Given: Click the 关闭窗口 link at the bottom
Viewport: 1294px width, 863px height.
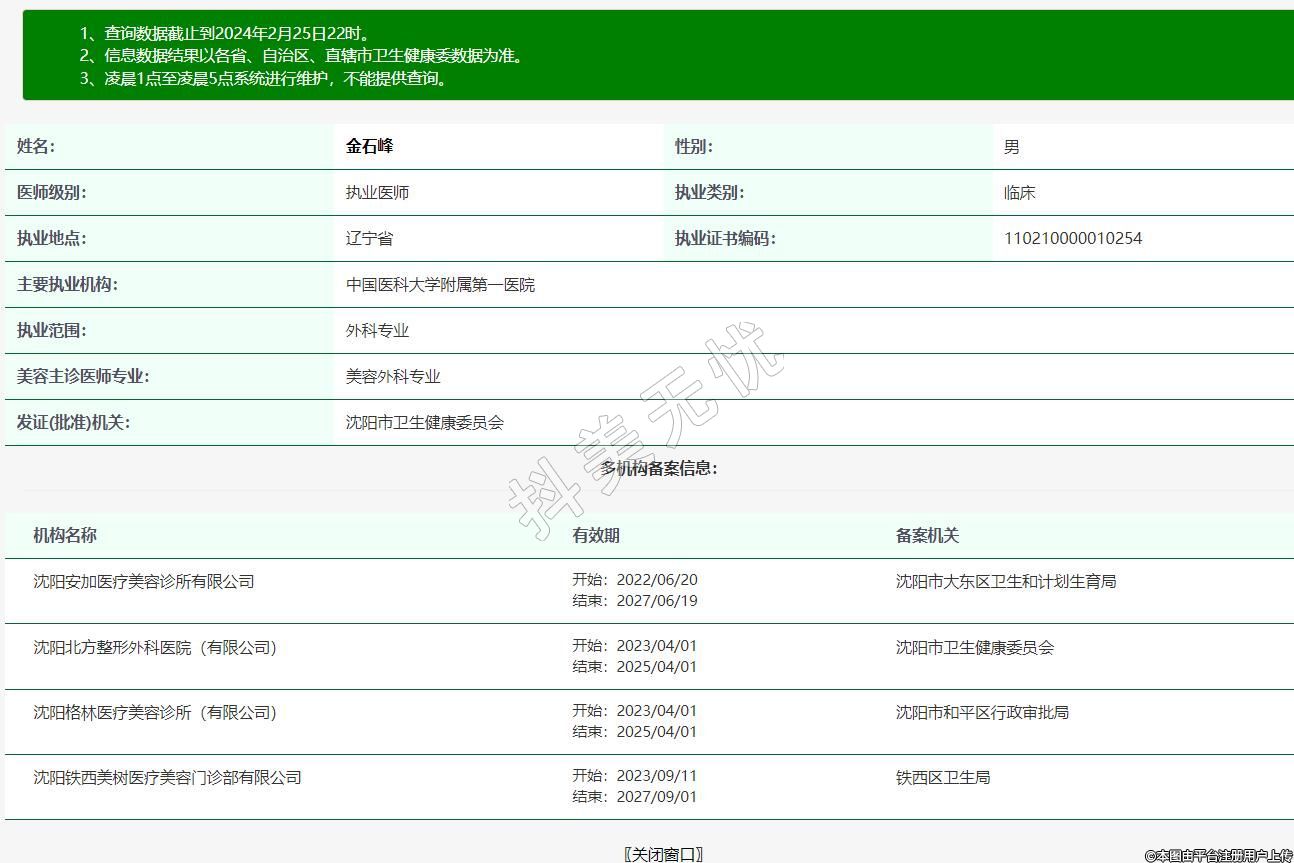Looking at the screenshot, I should click(x=663, y=853).
